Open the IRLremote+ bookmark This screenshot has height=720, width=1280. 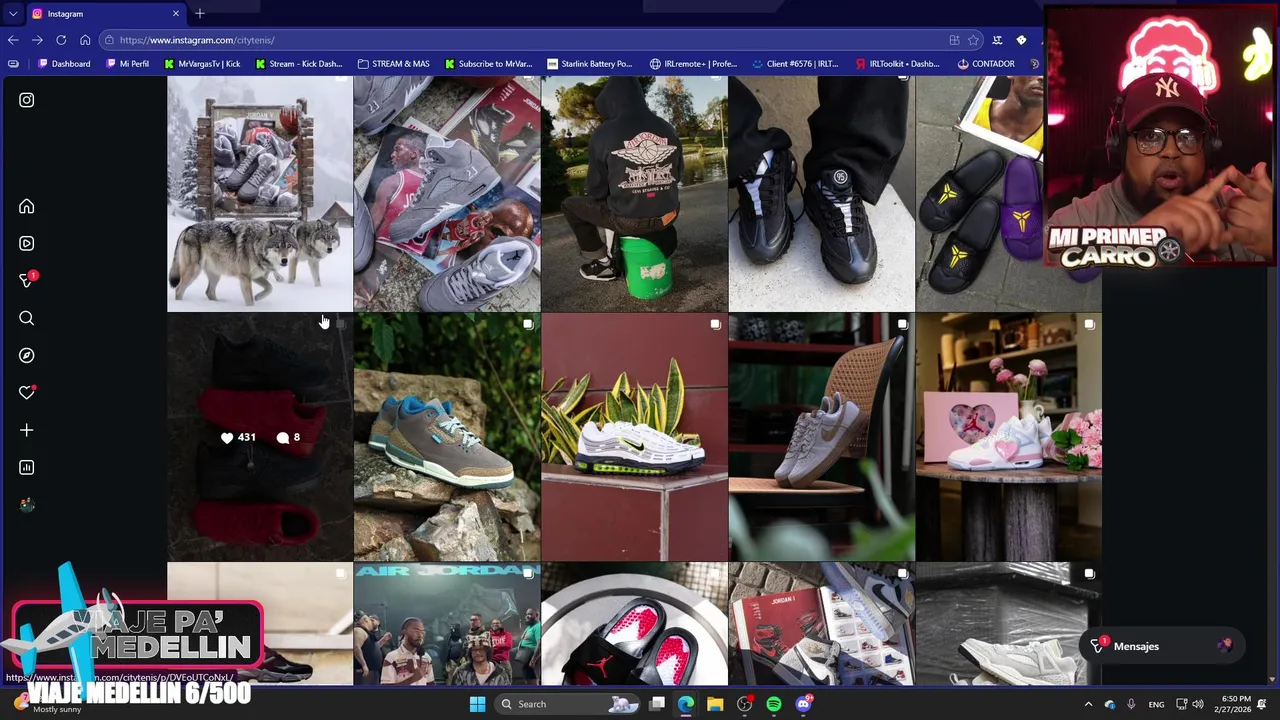693,64
